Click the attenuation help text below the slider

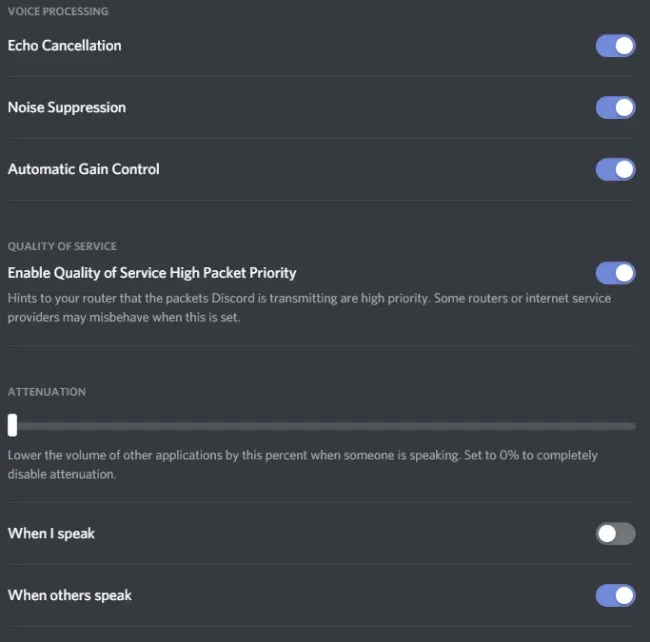[x=303, y=465]
